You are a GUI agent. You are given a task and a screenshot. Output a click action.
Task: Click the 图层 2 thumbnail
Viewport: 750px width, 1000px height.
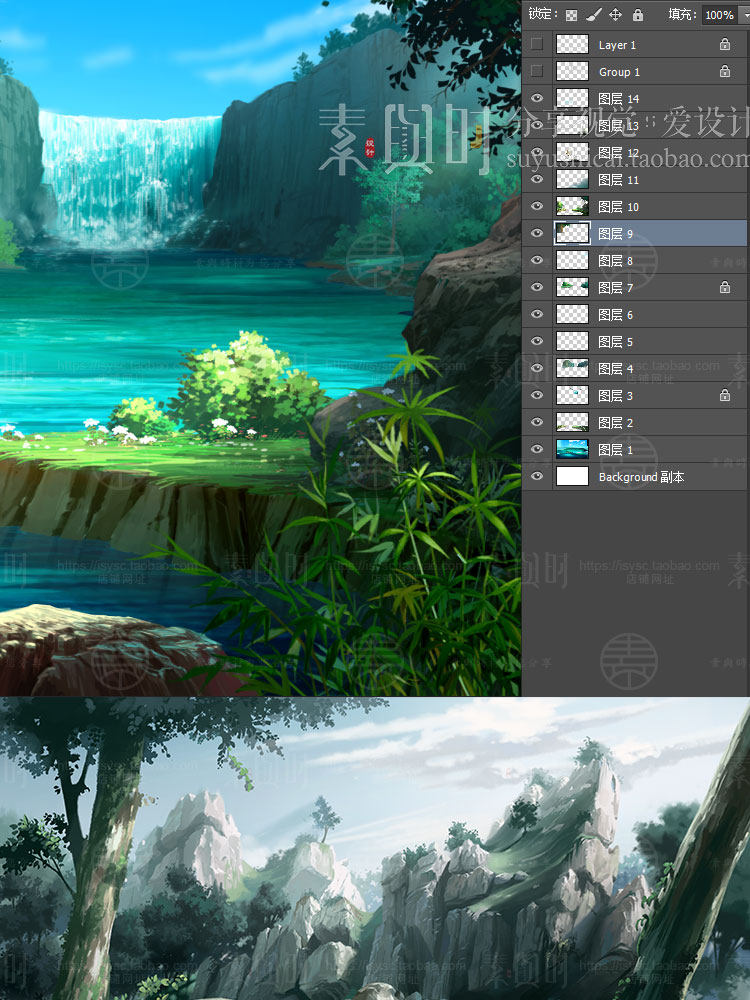(572, 422)
